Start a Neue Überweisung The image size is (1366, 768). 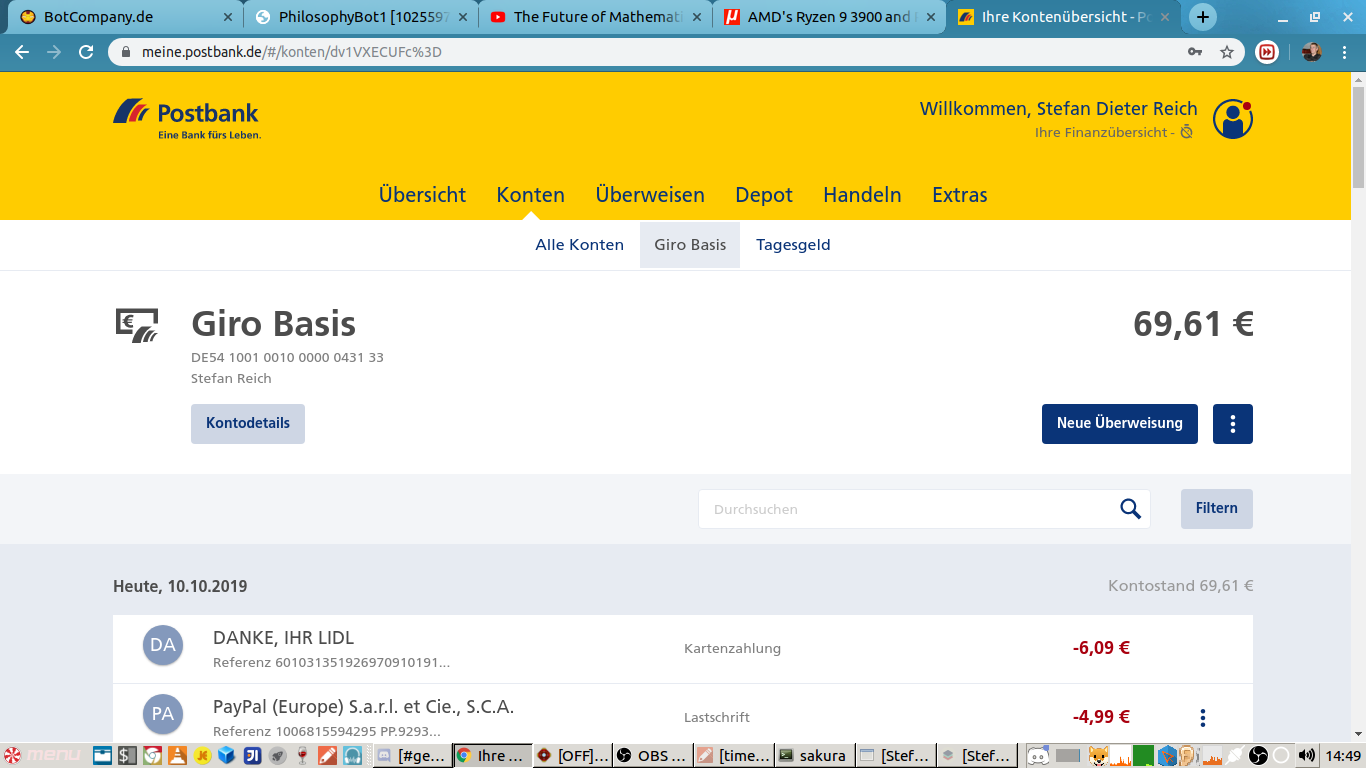(x=1119, y=424)
